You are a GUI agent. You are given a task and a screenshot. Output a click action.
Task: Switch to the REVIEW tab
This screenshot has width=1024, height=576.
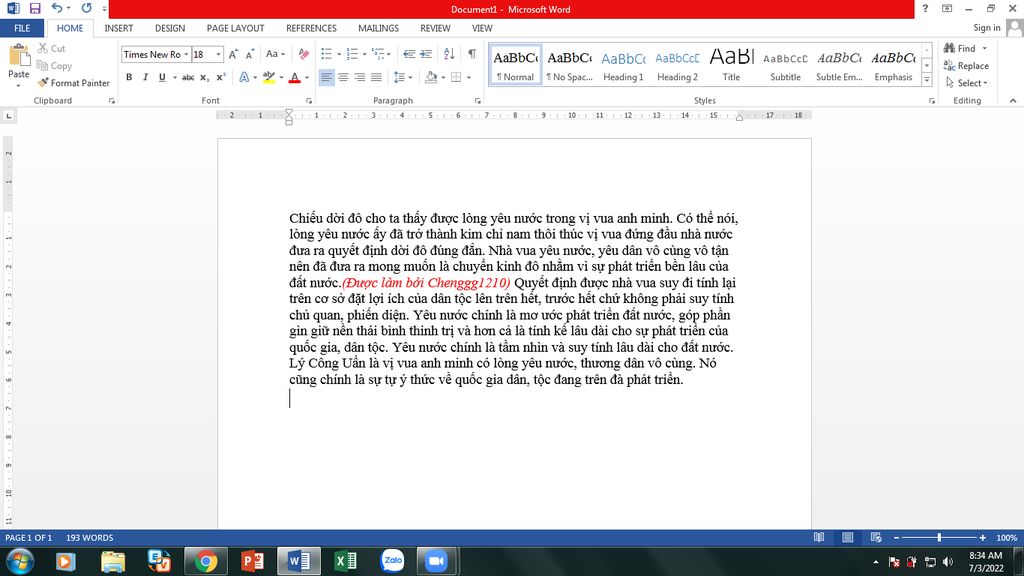pyautogui.click(x=435, y=28)
